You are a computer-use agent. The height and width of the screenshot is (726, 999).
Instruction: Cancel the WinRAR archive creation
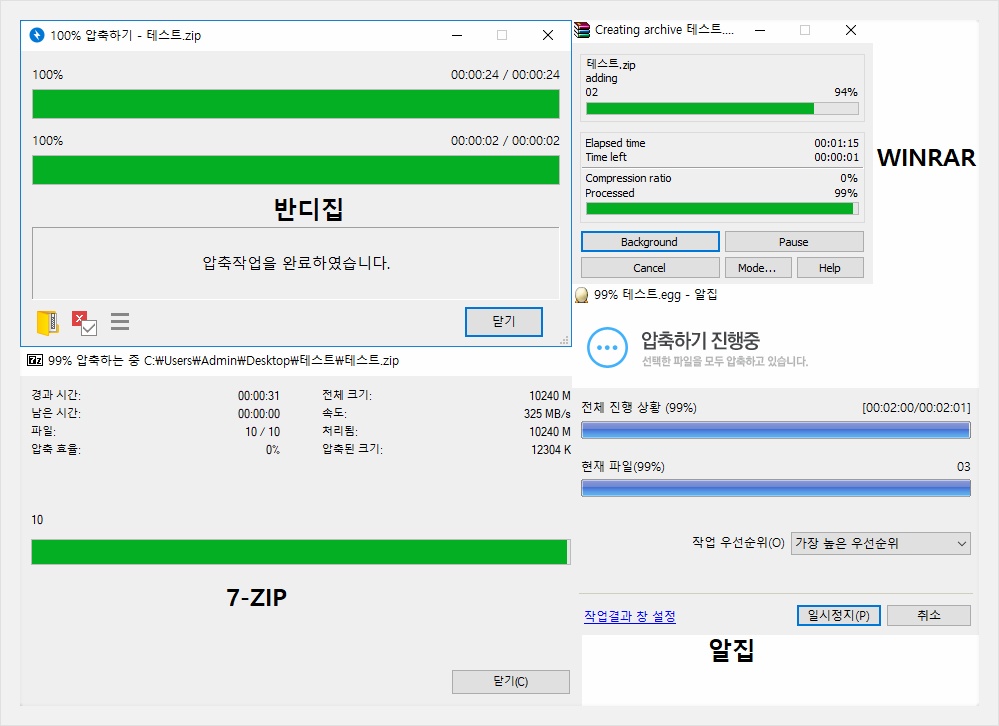[x=650, y=268]
